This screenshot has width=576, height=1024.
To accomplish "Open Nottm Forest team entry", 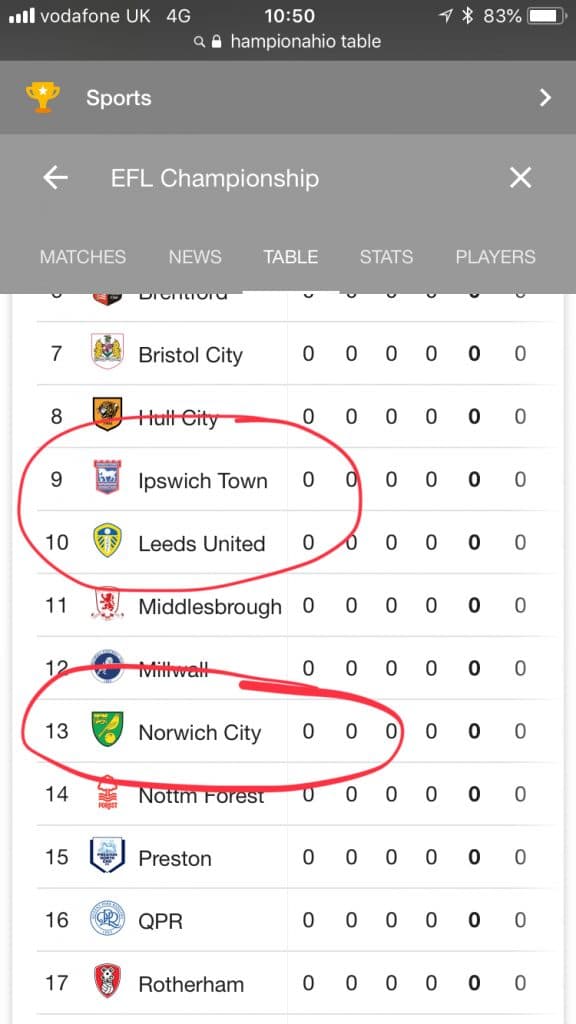I will pyautogui.click(x=201, y=795).
